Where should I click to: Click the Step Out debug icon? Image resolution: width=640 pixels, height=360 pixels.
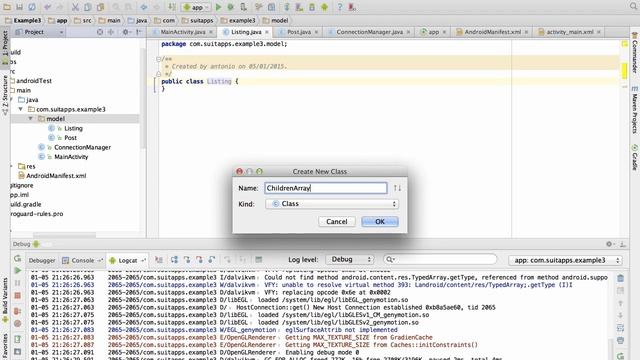pyautogui.click(x=212, y=260)
